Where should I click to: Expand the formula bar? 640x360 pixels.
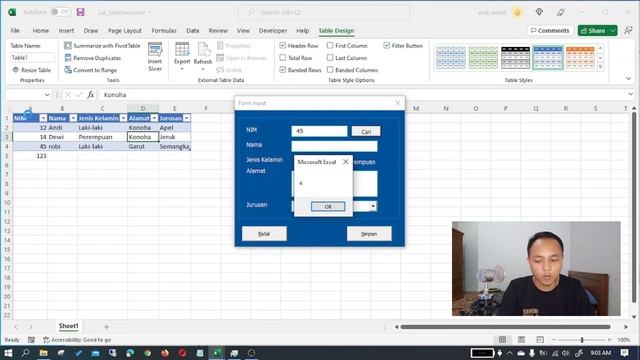click(x=631, y=95)
